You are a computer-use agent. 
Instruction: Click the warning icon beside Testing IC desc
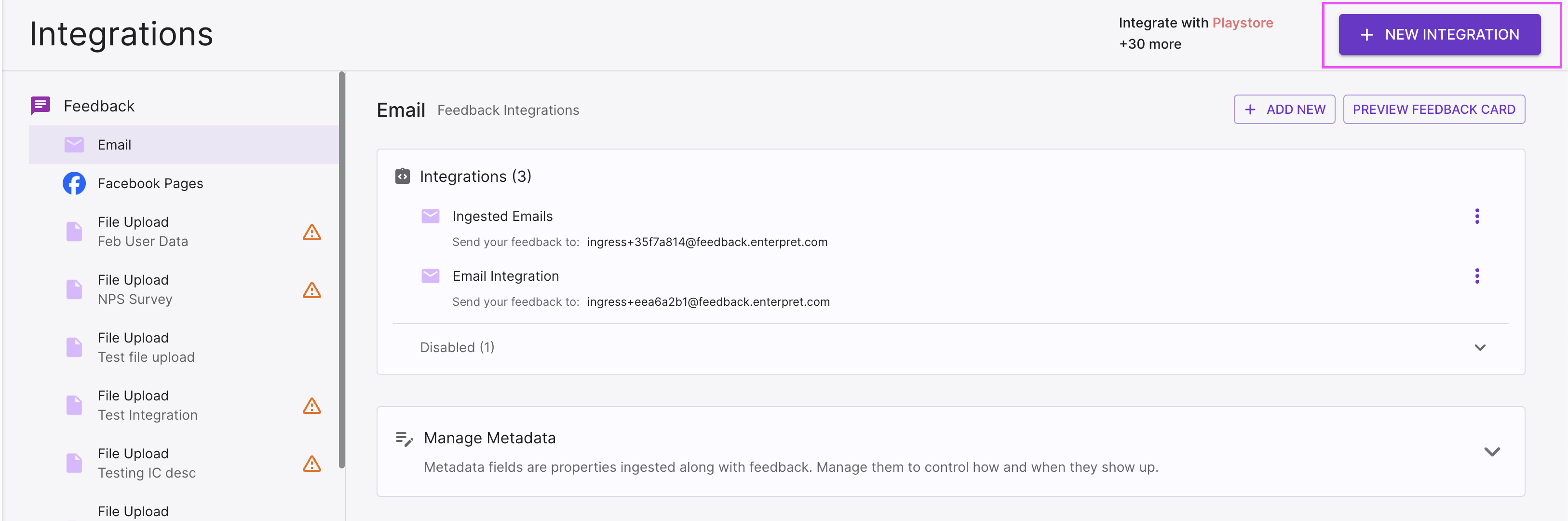point(311,464)
